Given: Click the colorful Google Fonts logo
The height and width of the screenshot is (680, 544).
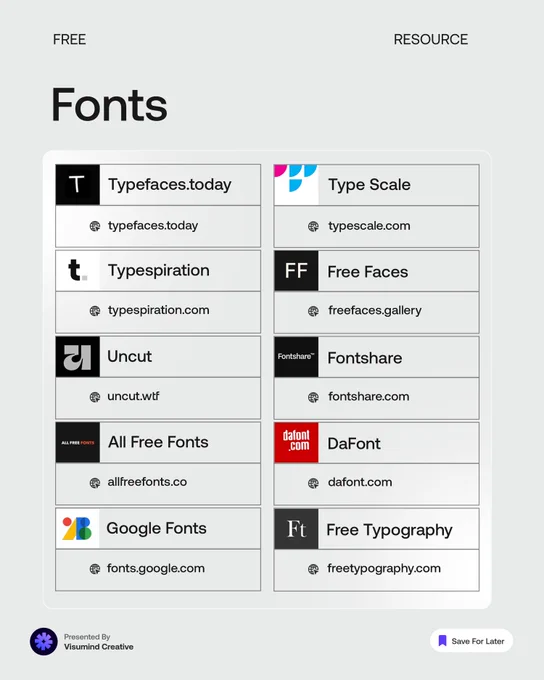Looking at the screenshot, I should 78,528.
